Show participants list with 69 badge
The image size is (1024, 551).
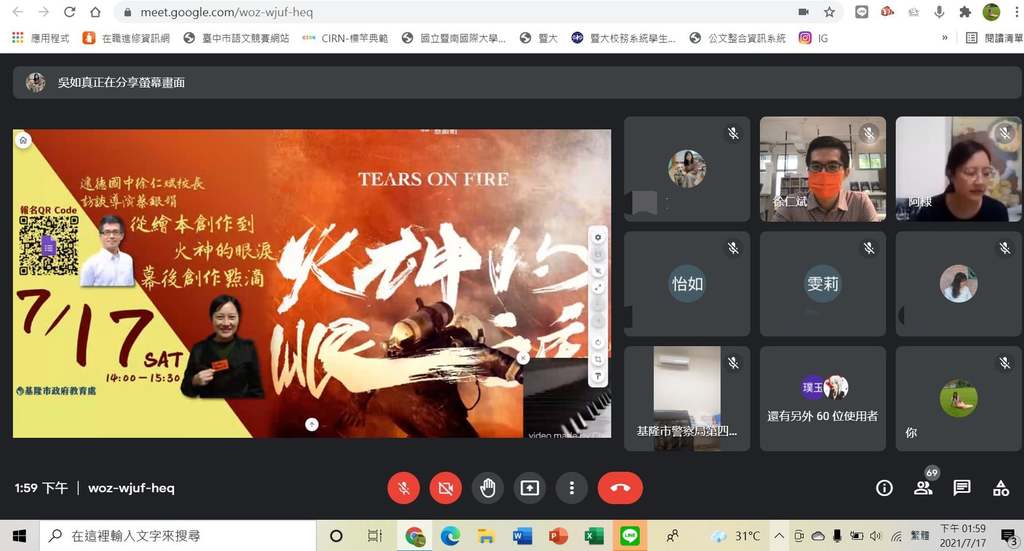click(x=923, y=487)
